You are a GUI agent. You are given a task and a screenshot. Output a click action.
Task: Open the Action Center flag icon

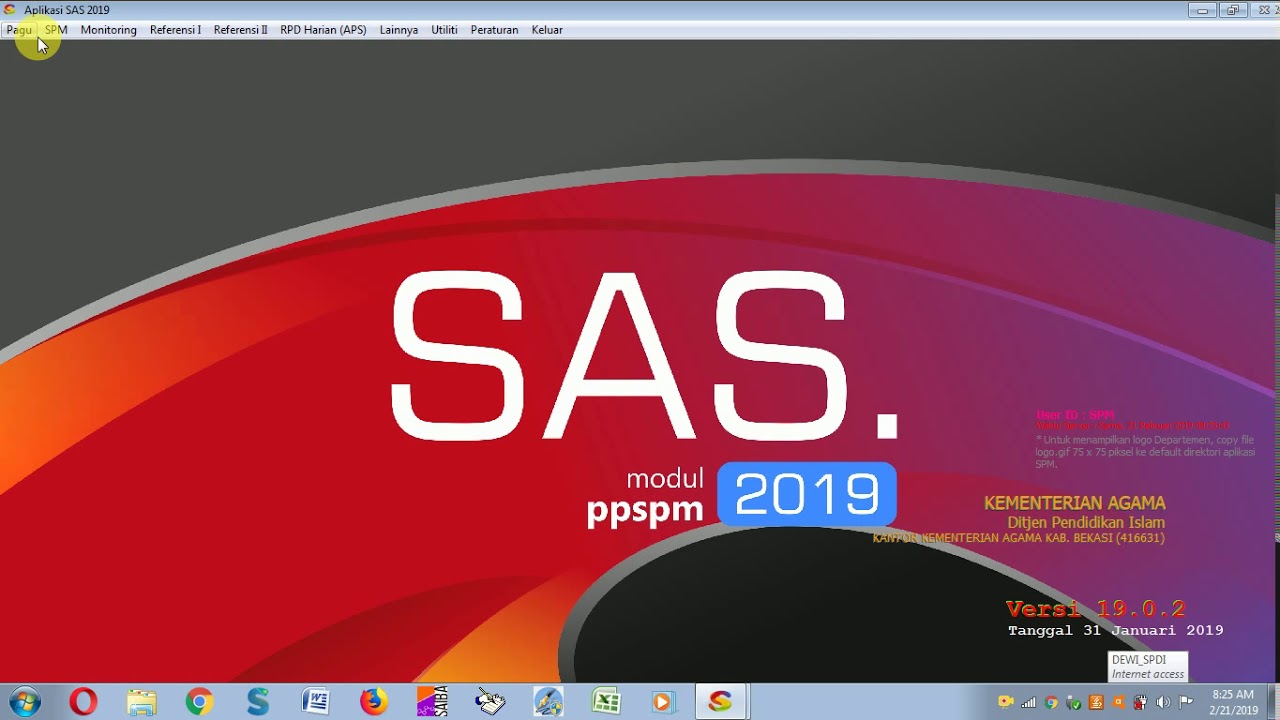1186,702
